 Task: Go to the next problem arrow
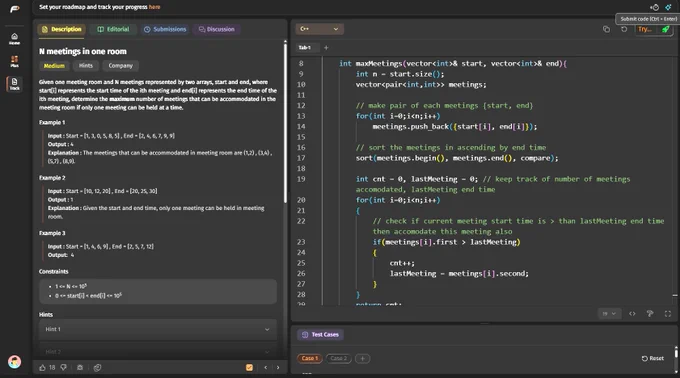278,368
